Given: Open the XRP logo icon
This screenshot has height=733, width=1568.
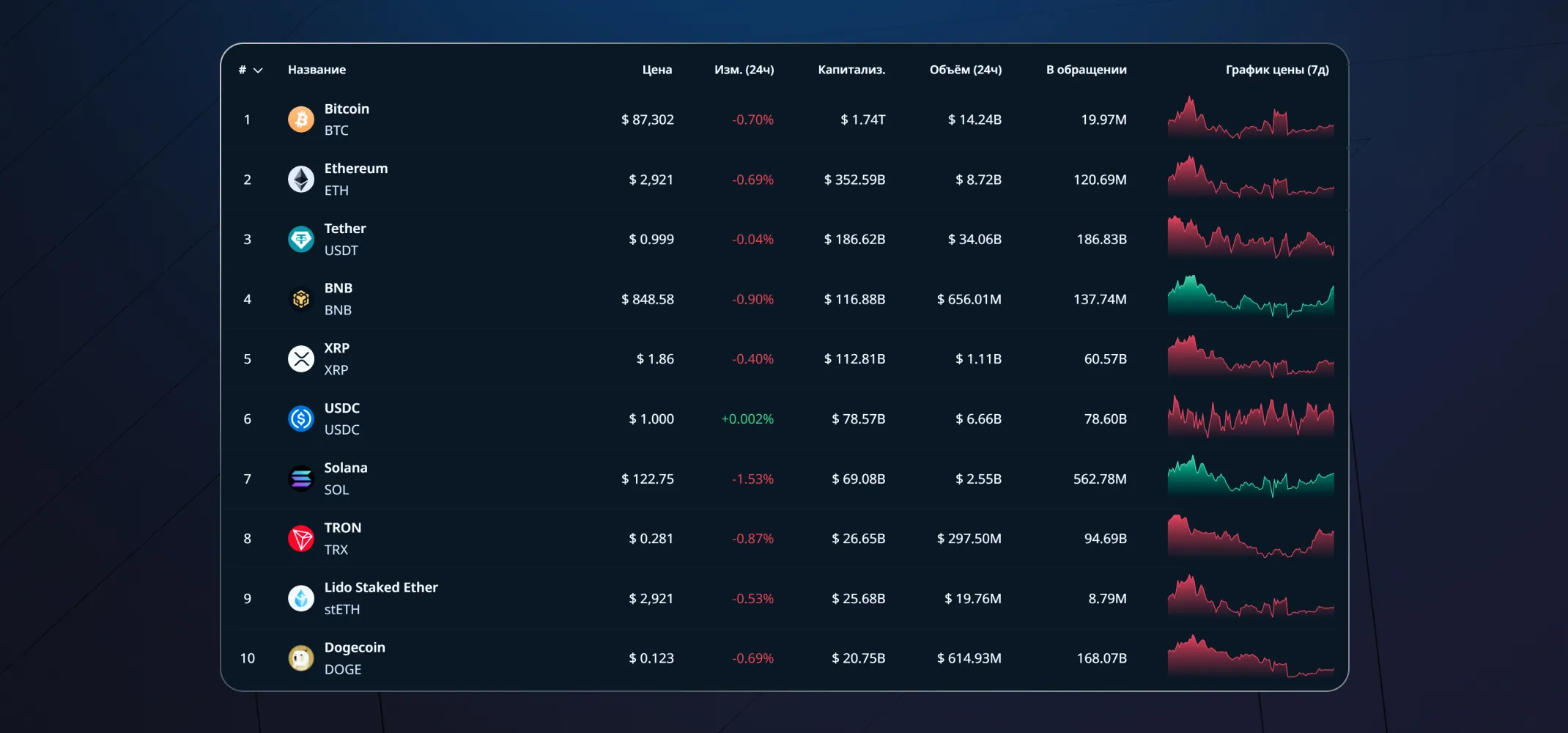Looking at the screenshot, I should click(x=300, y=358).
